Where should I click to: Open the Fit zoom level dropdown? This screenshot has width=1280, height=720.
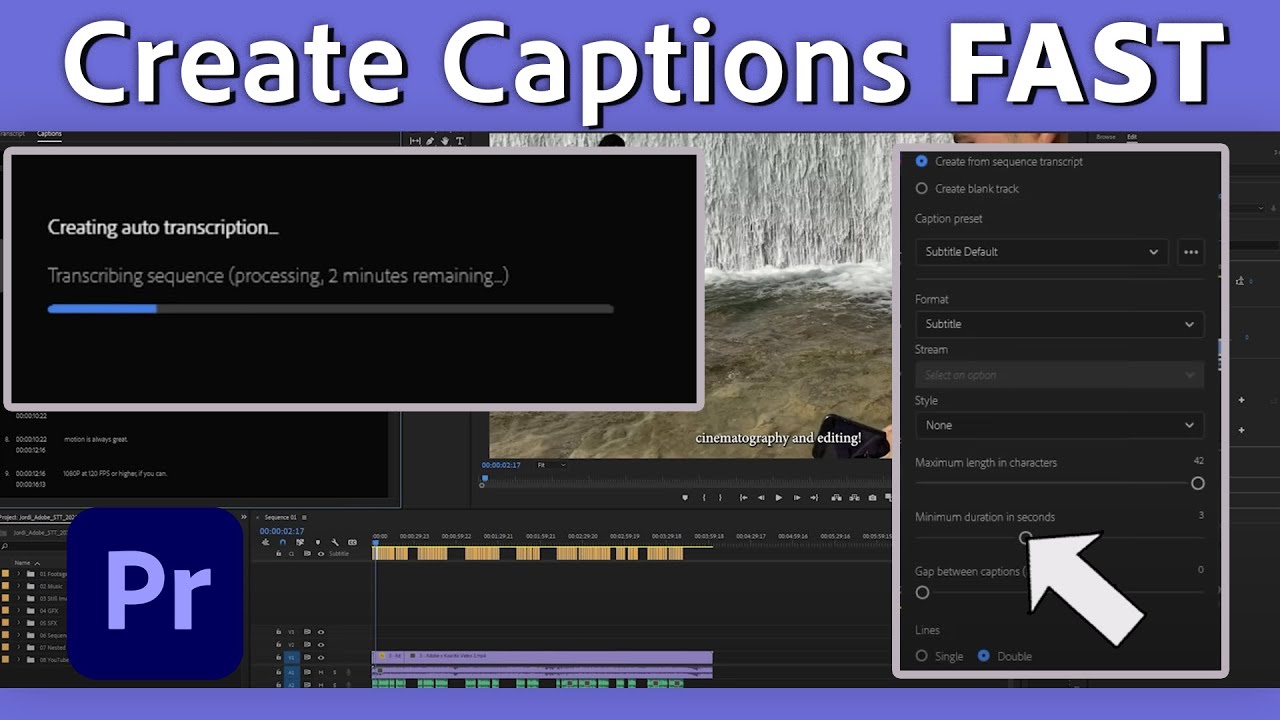pyautogui.click(x=551, y=465)
